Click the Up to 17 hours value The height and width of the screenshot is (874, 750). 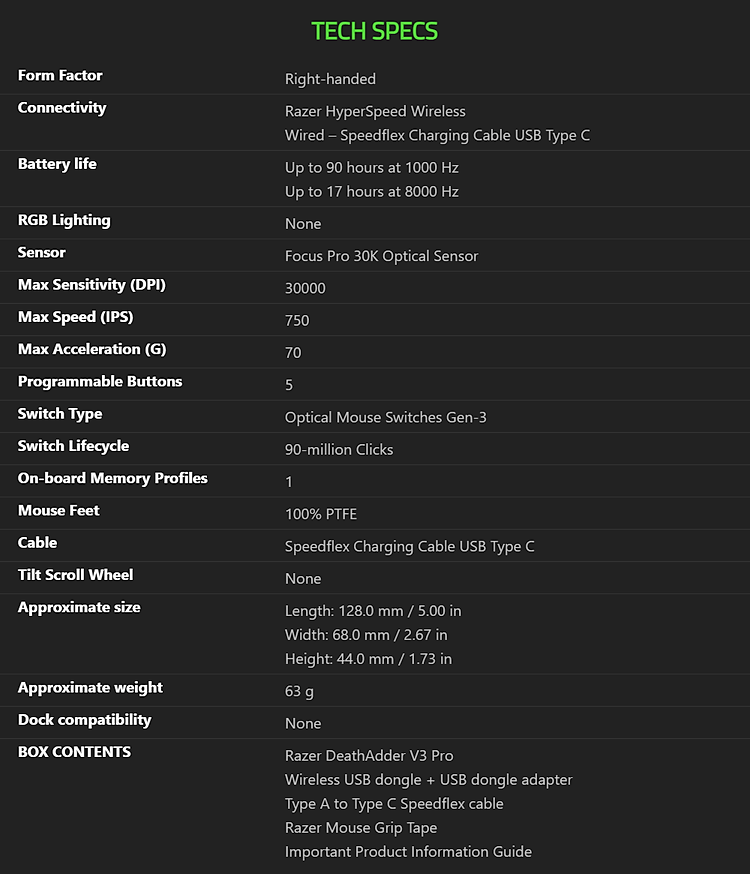371,191
